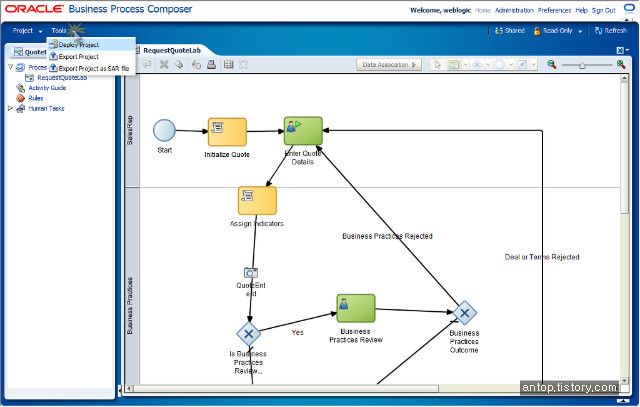Click the vertical scrollbar thumb
640x407 pixels.
pos(624,149)
